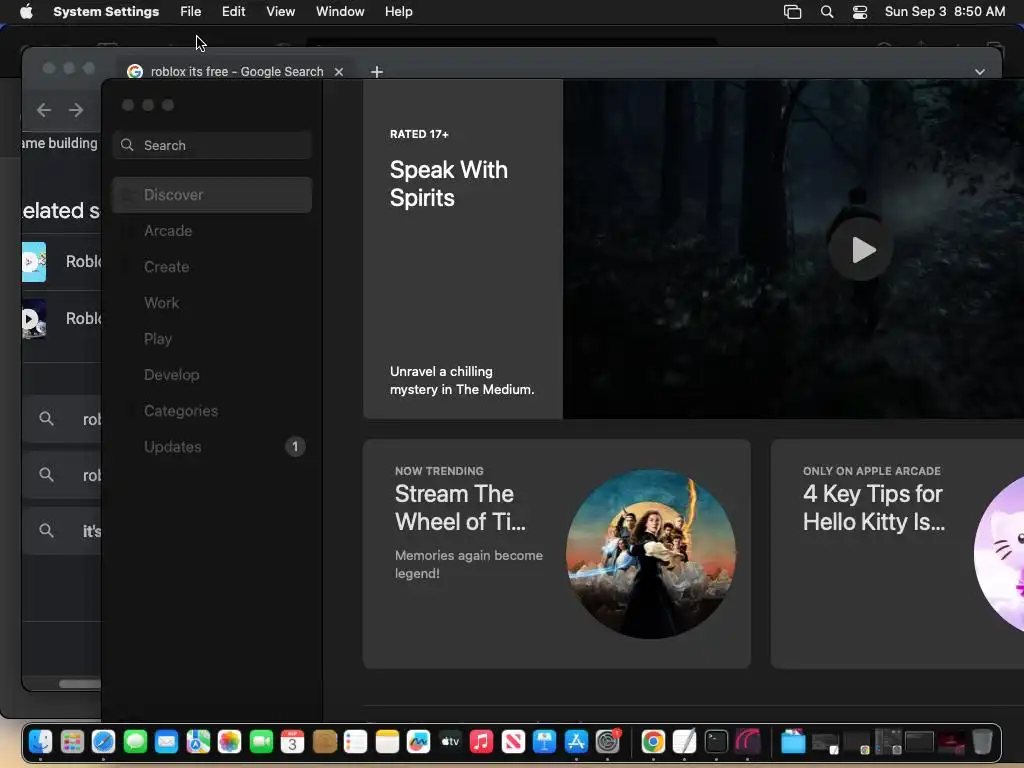Open System Settings app menu
Screen dimensions: 1024x768
106,12
